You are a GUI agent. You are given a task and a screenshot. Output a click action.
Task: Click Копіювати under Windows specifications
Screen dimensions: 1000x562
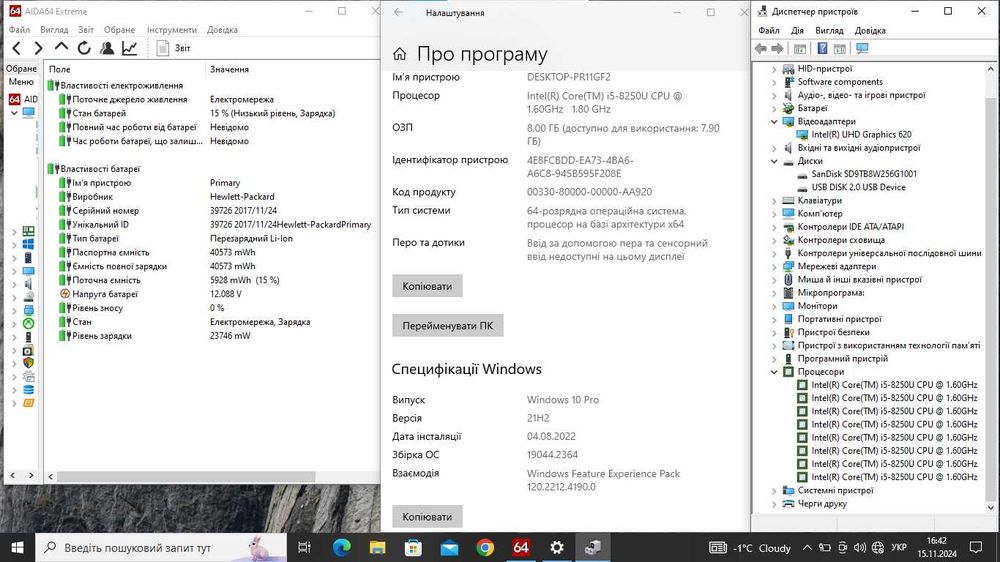(x=427, y=517)
